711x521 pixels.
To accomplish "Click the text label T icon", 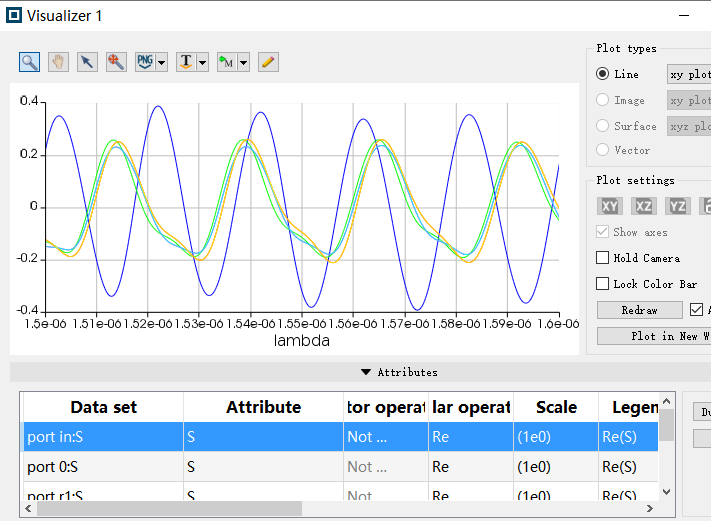I will pos(185,62).
